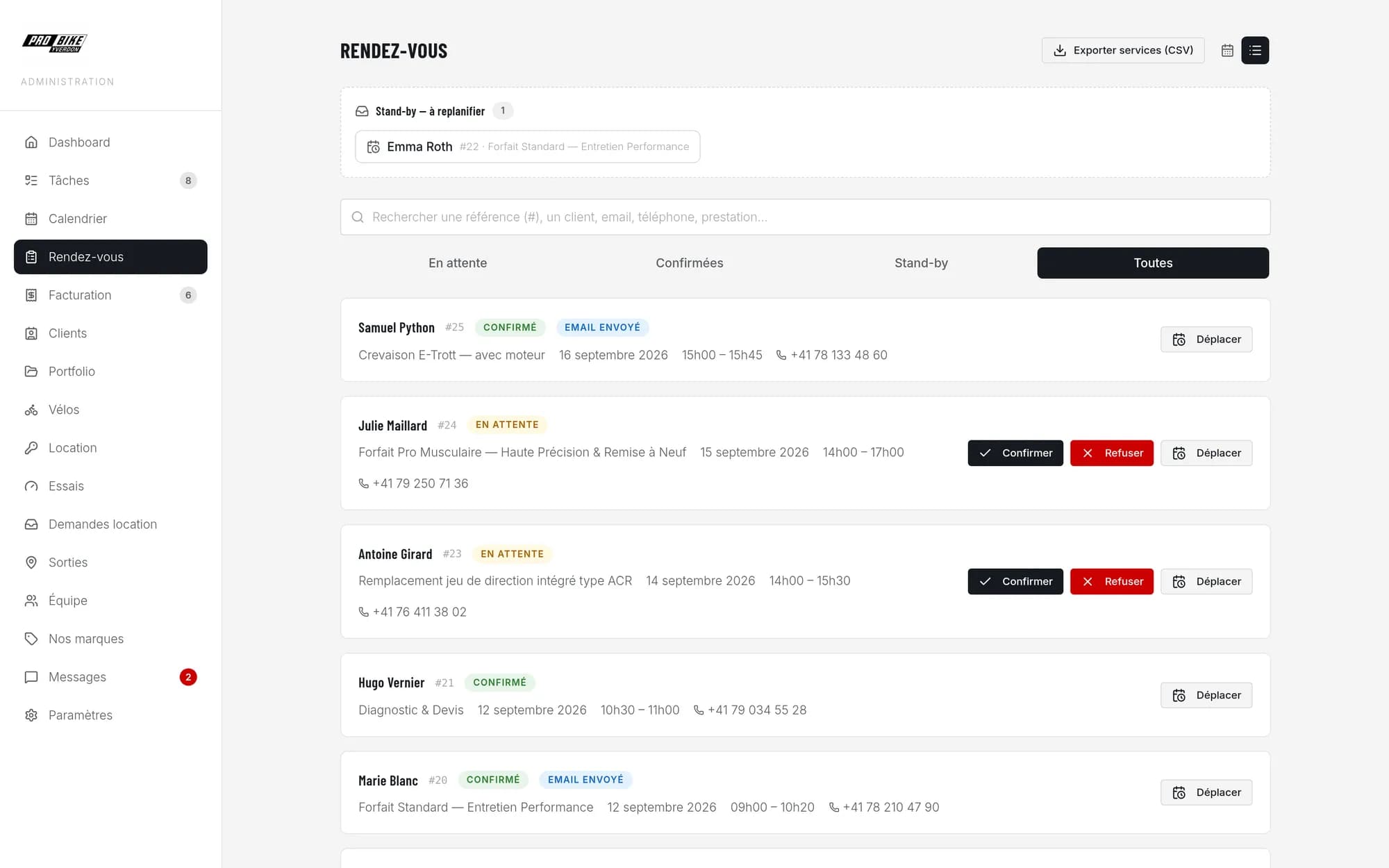Move Antoine Girard's appointment

coord(1206,581)
